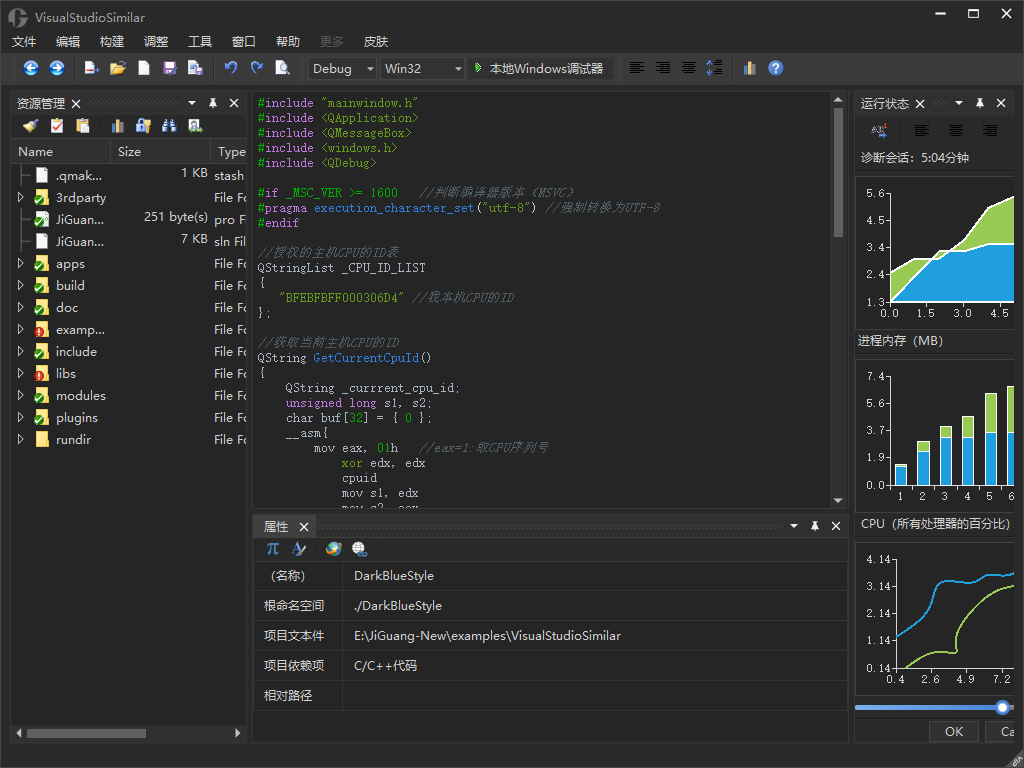The width and height of the screenshot is (1024, 768).
Task: Click the globe with arrow icon in 属性 panel
Action: (x=334, y=549)
